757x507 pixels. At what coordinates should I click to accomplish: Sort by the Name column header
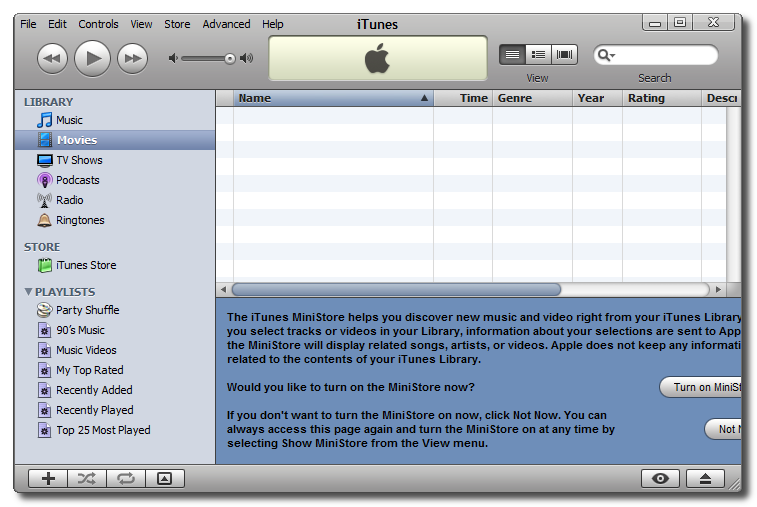coord(333,98)
